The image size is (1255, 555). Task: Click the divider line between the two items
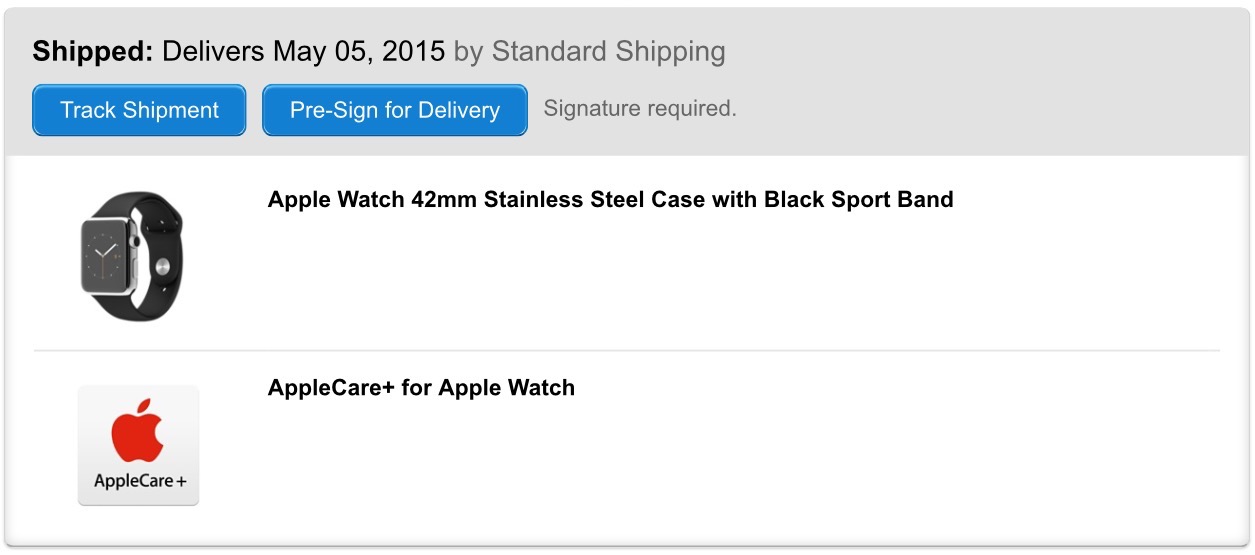[x=626, y=350]
